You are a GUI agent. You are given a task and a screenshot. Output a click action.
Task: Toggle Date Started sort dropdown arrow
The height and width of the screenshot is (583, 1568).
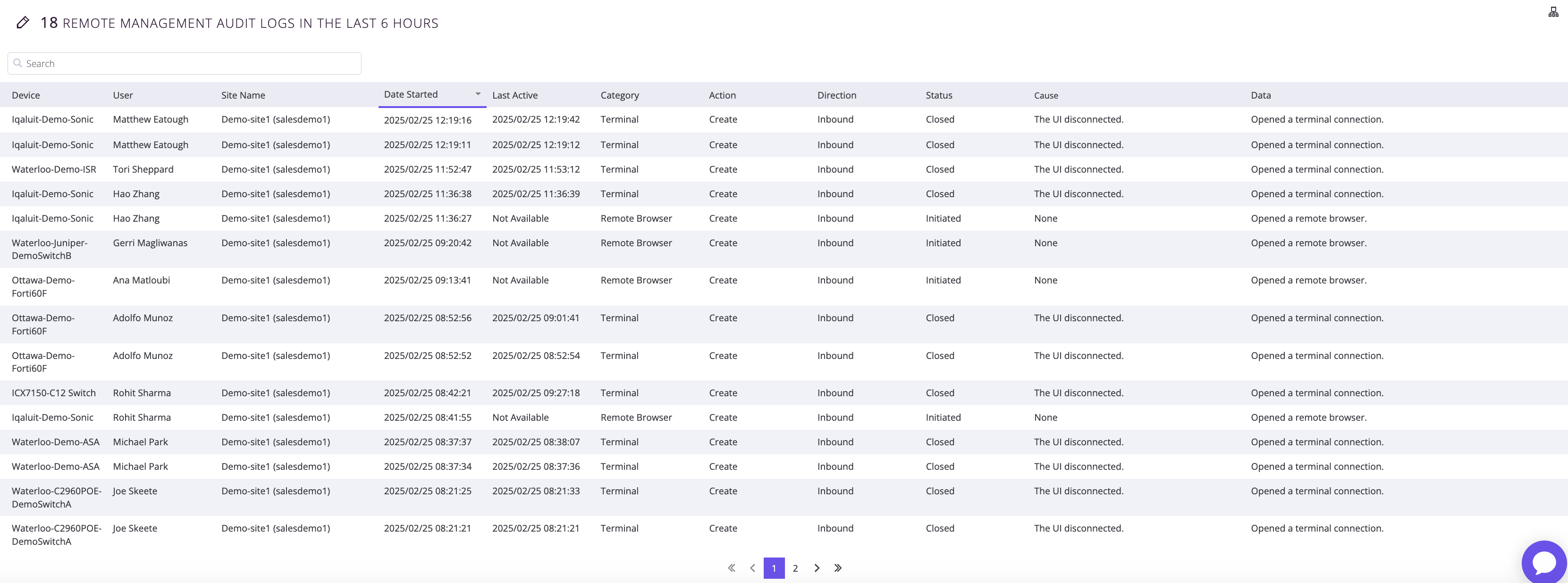478,94
